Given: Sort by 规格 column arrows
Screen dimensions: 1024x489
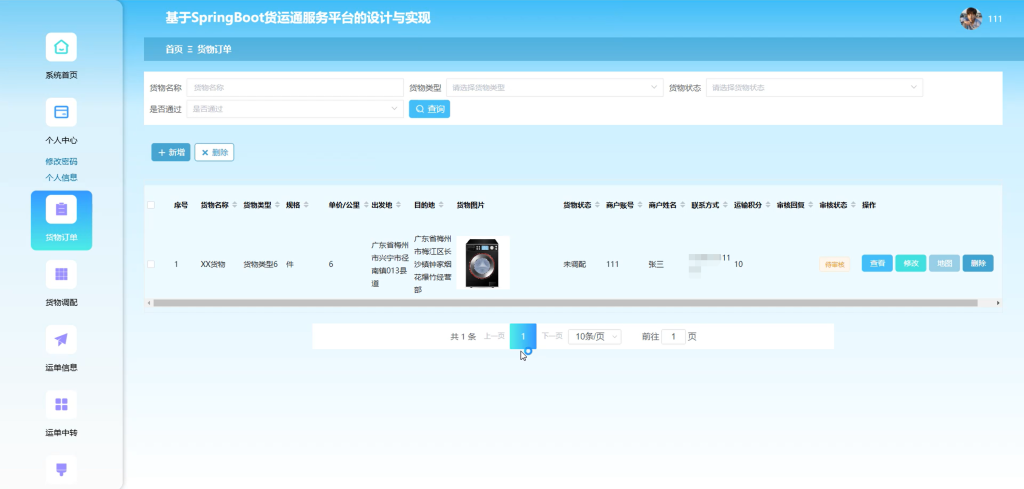Looking at the screenshot, I should click(x=306, y=205).
